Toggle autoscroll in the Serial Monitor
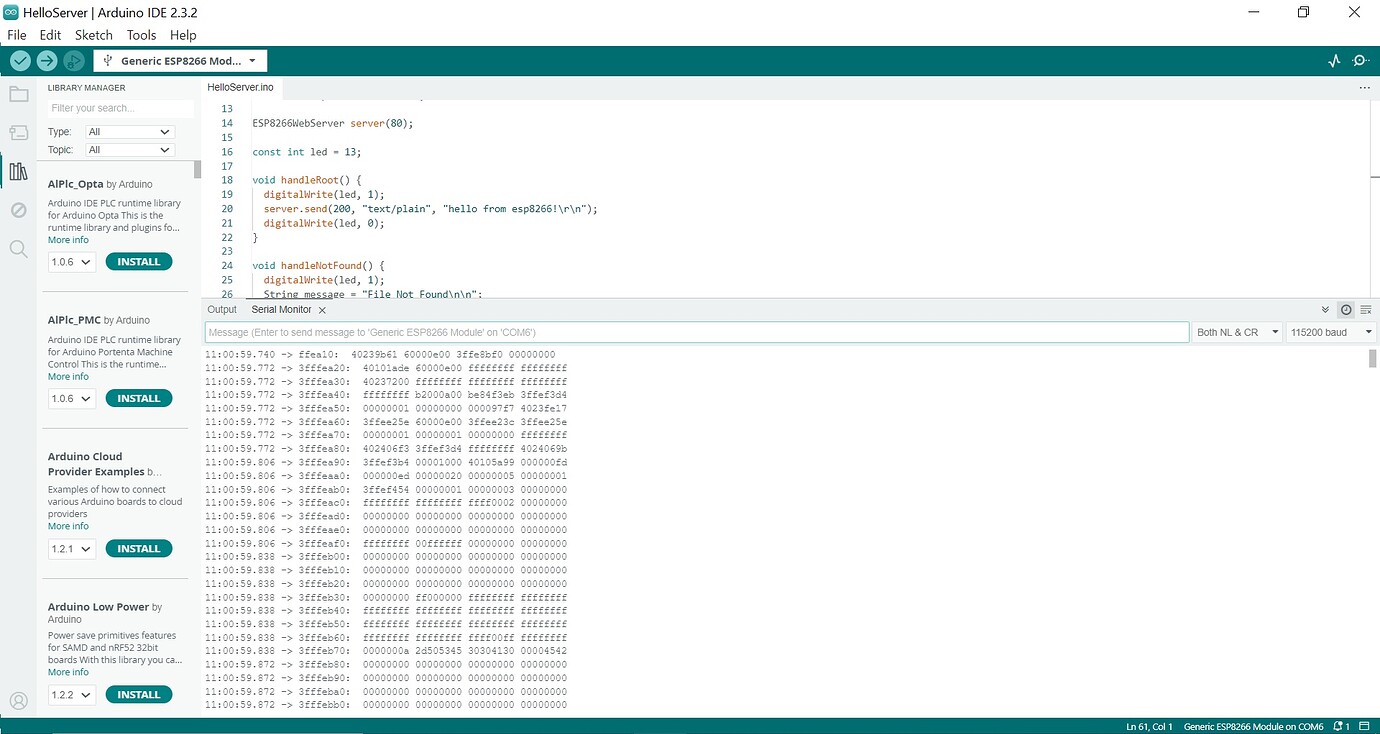Image resolution: width=1380 pixels, height=734 pixels. (x=1325, y=309)
